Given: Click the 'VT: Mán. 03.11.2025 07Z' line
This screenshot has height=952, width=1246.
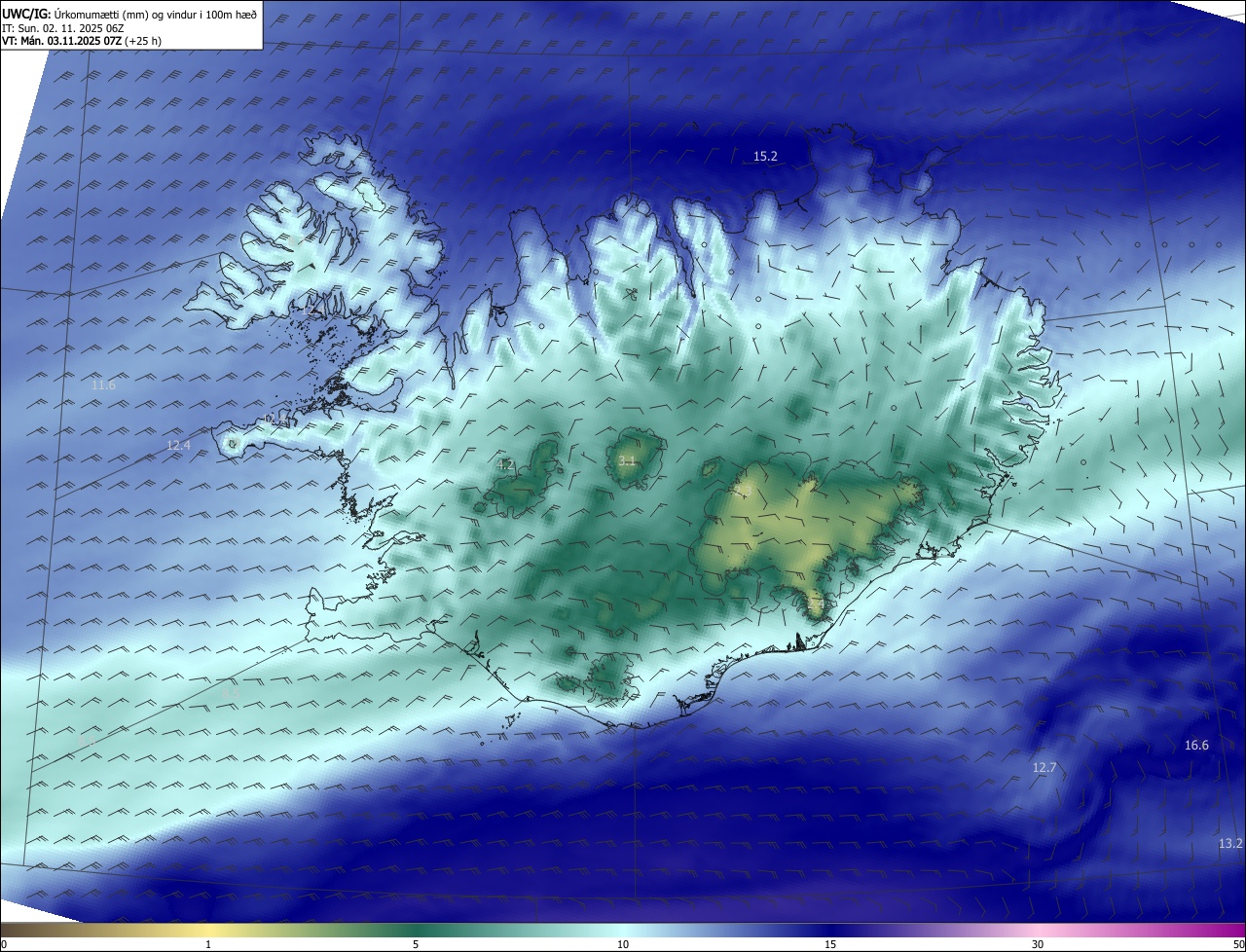Looking at the screenshot, I should pyautogui.click(x=82, y=41).
